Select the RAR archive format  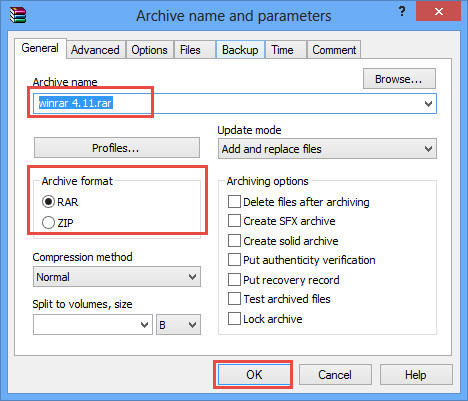point(48,202)
